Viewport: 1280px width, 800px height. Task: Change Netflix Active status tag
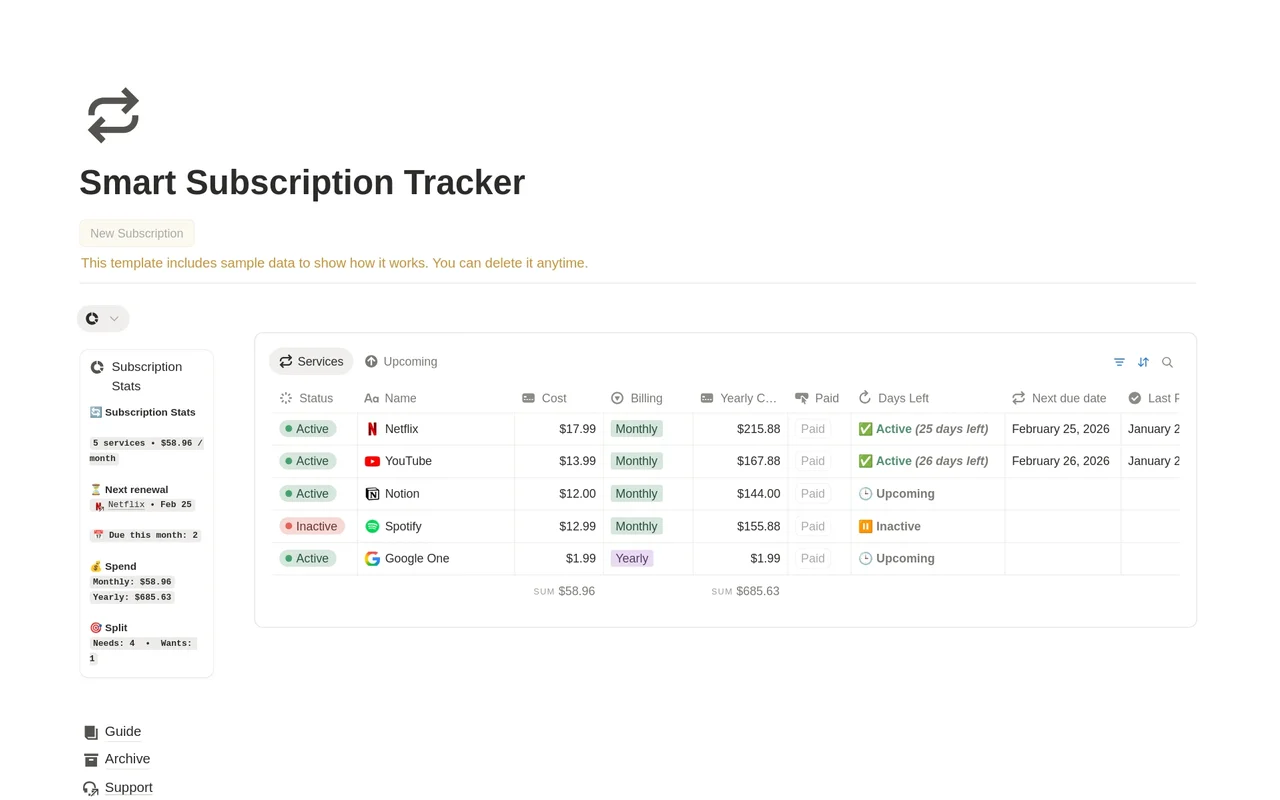point(307,429)
